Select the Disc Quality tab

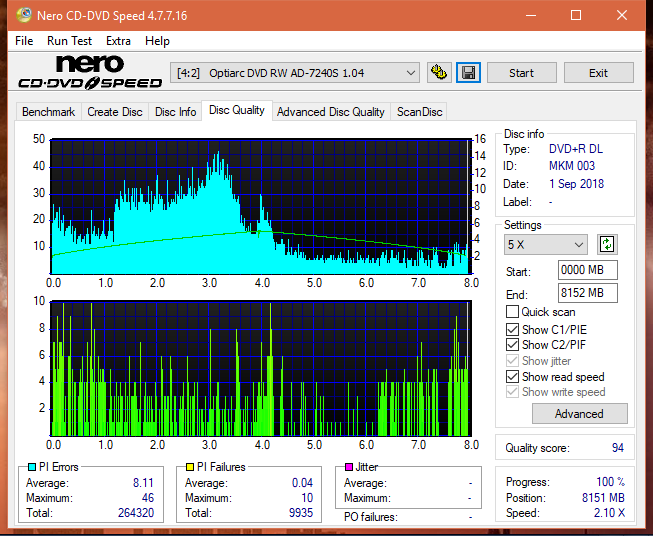pyautogui.click(x=237, y=110)
